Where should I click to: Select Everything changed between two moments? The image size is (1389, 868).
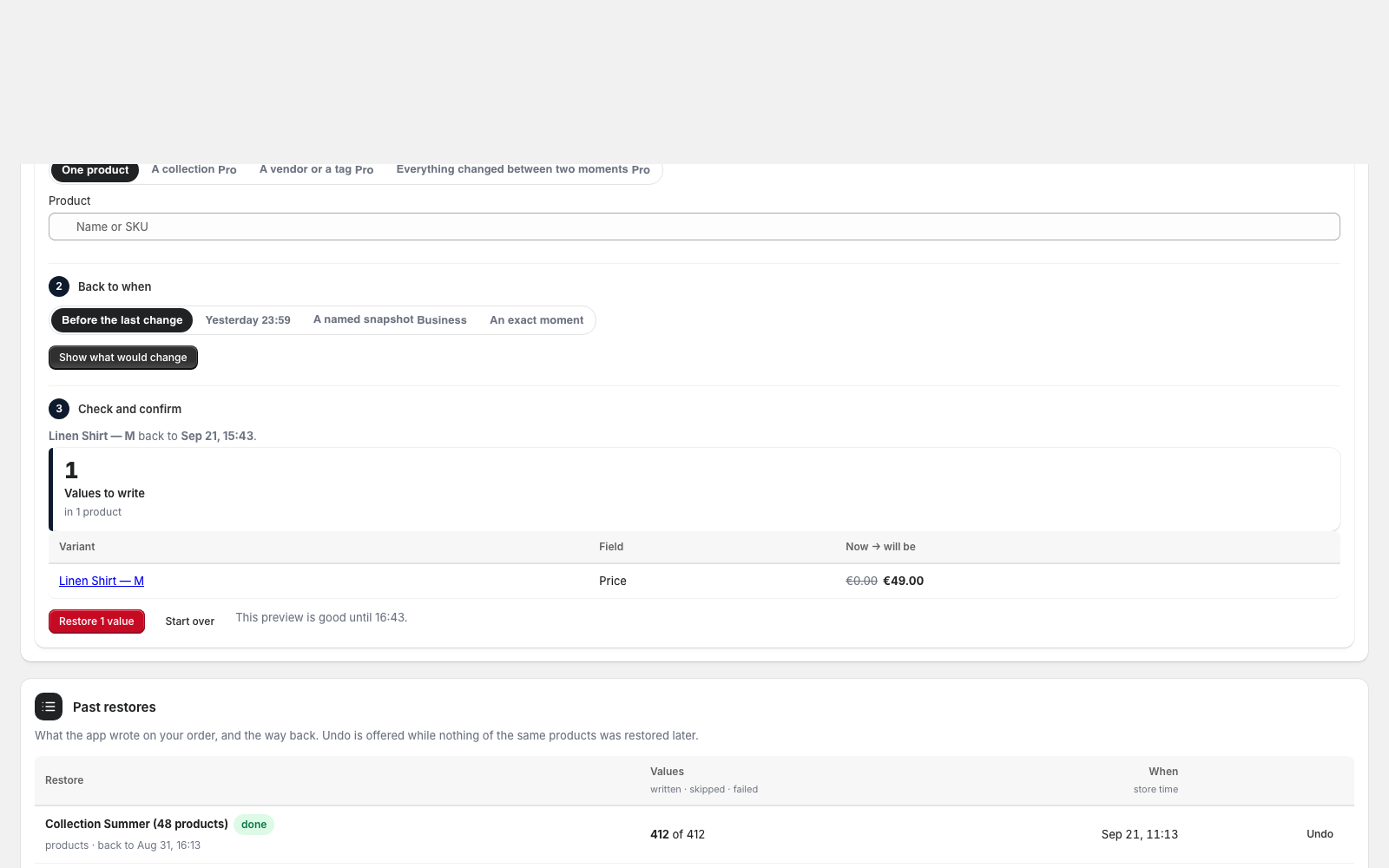pos(523,169)
